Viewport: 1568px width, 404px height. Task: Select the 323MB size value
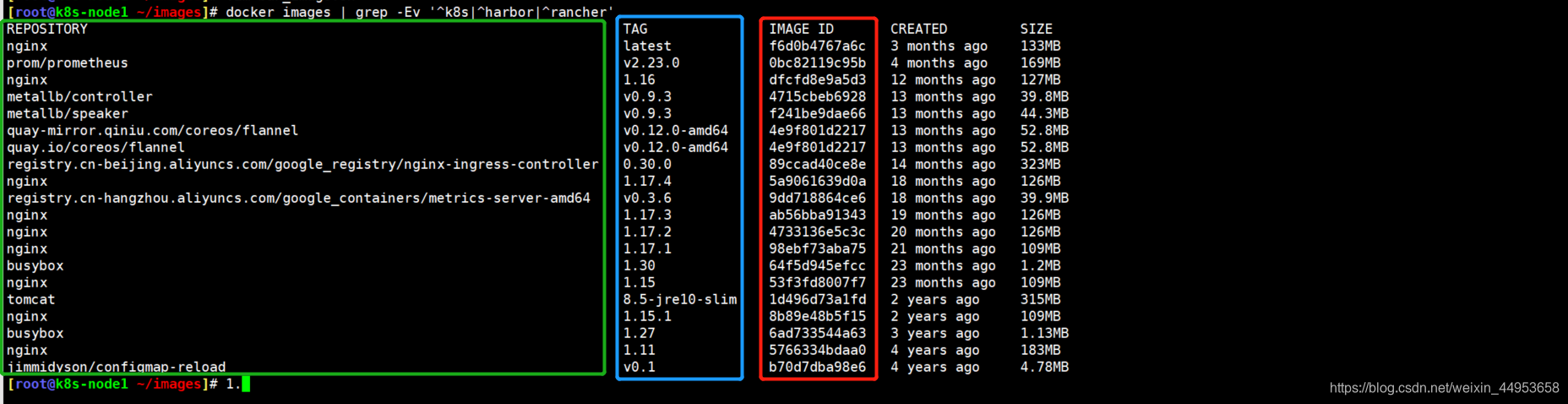point(1041,165)
